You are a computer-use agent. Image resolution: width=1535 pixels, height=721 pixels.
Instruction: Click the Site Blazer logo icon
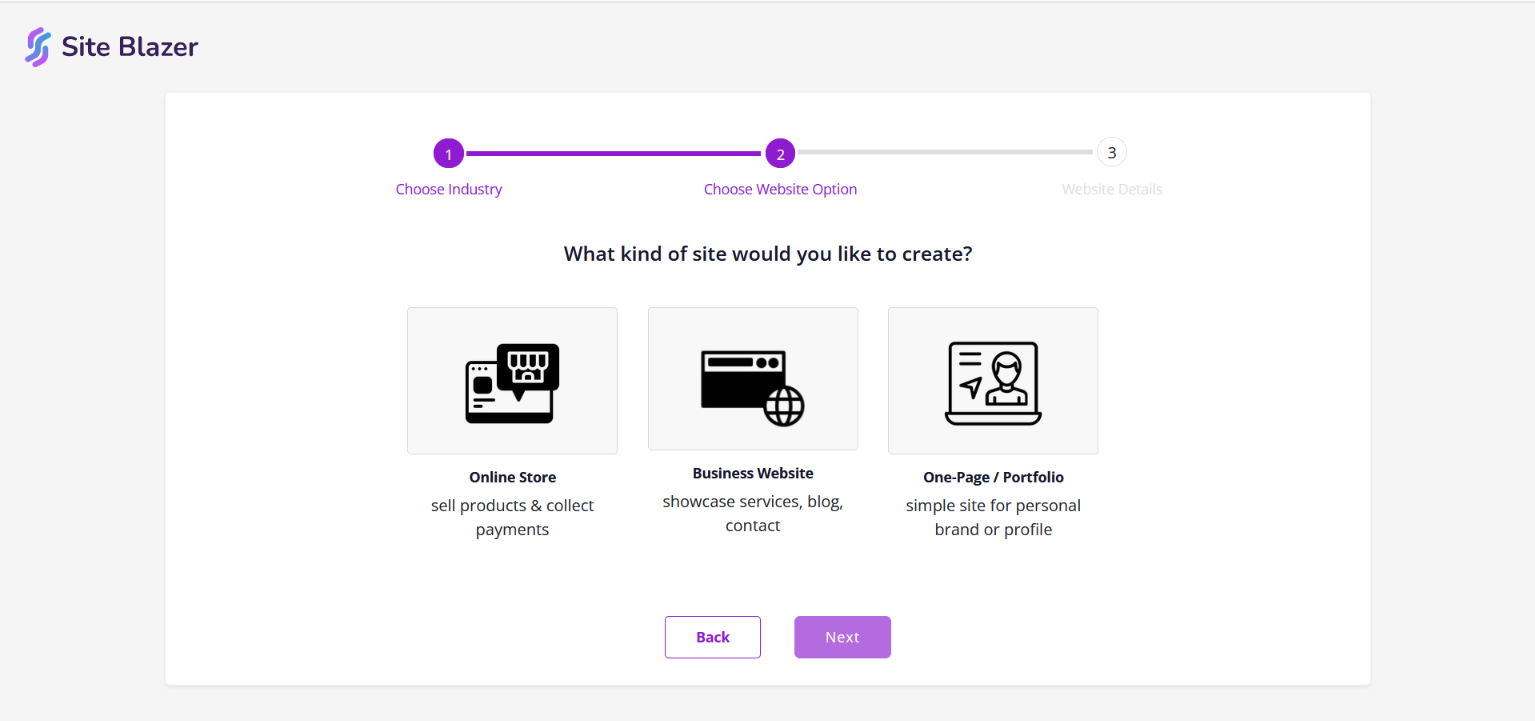click(x=37, y=47)
